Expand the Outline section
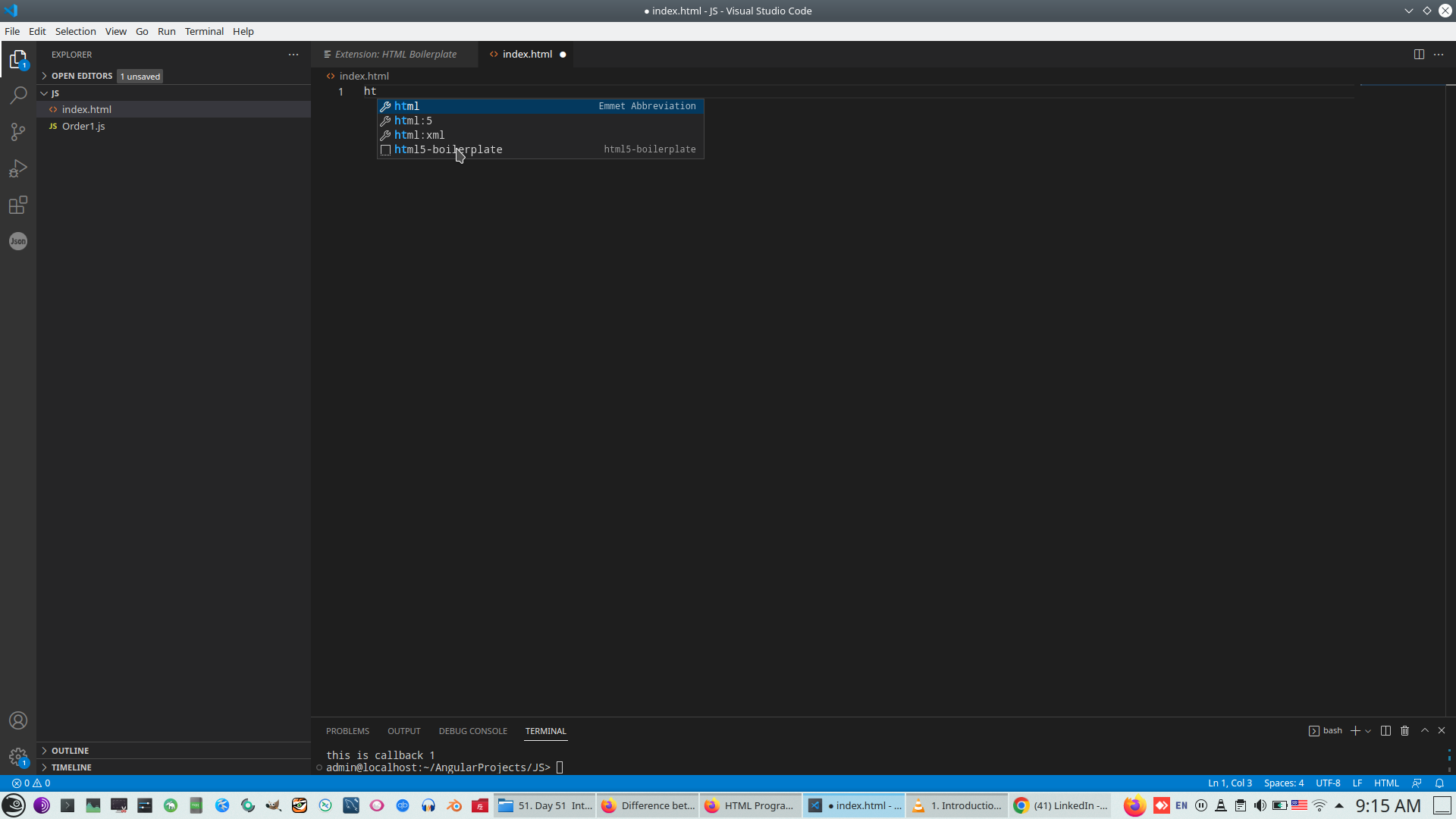Image resolution: width=1456 pixels, height=819 pixels. pos(70,751)
